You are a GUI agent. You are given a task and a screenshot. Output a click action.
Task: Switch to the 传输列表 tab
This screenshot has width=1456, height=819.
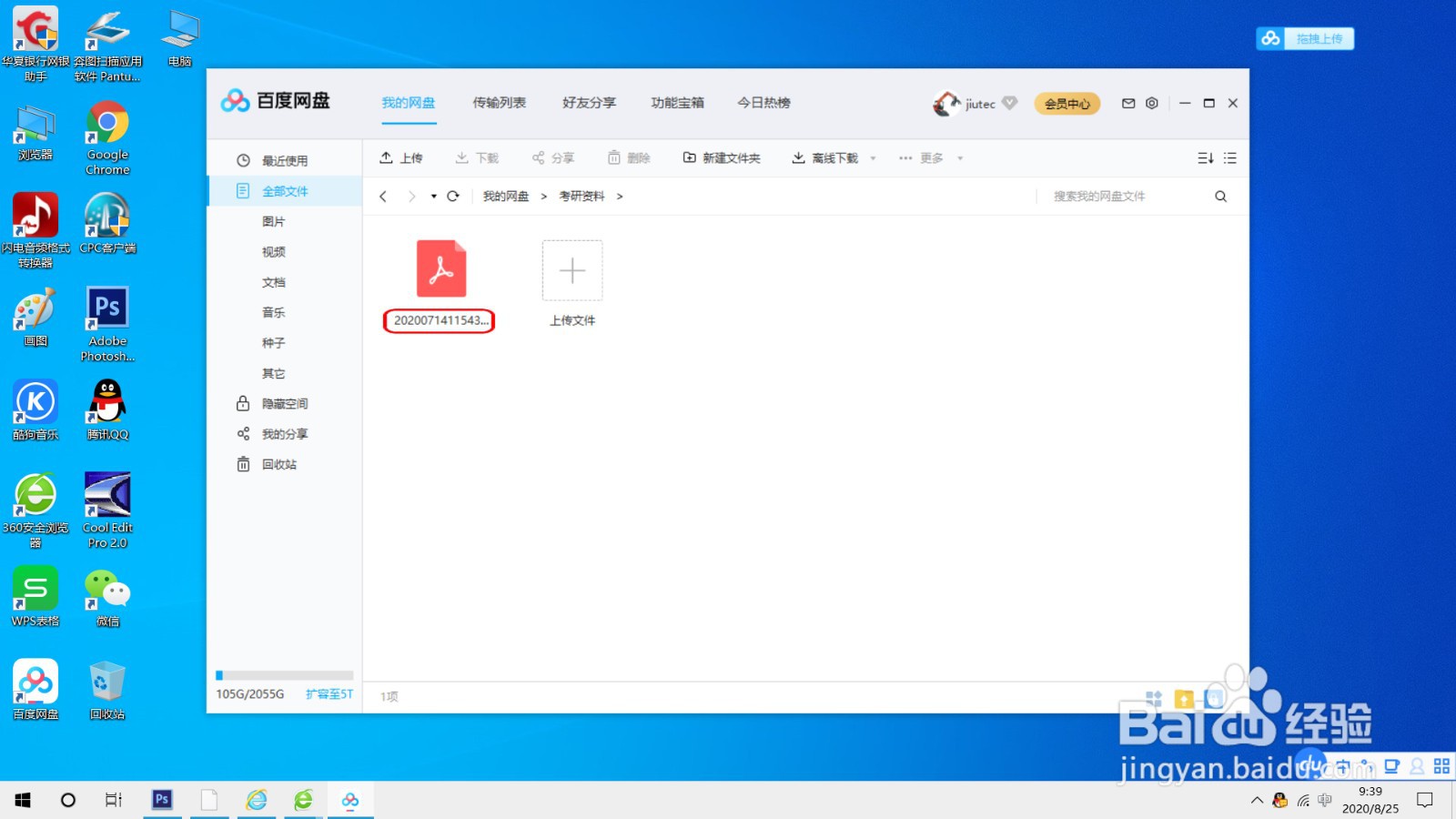[x=499, y=103]
